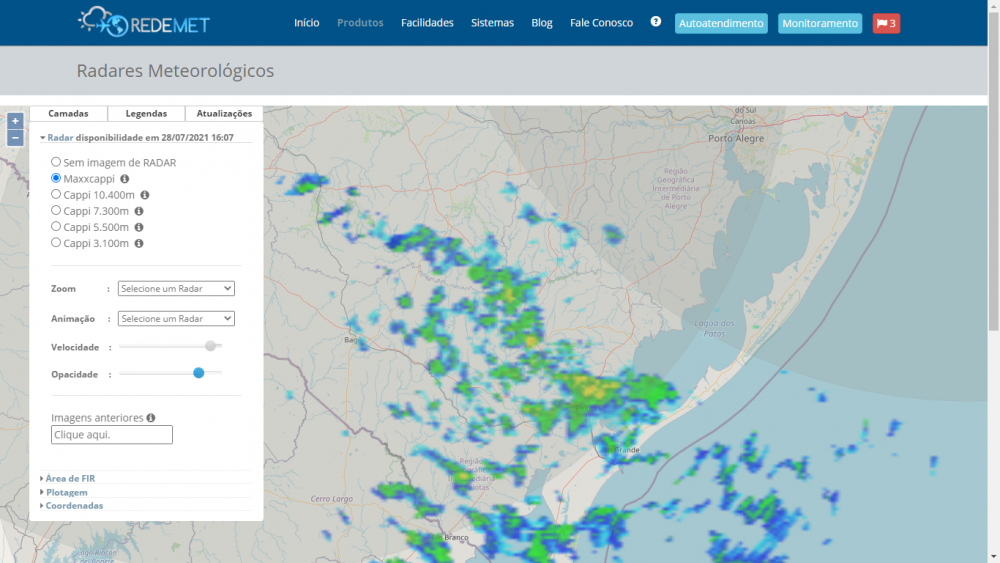Click the info icon beside Maxxcappi

pos(125,179)
